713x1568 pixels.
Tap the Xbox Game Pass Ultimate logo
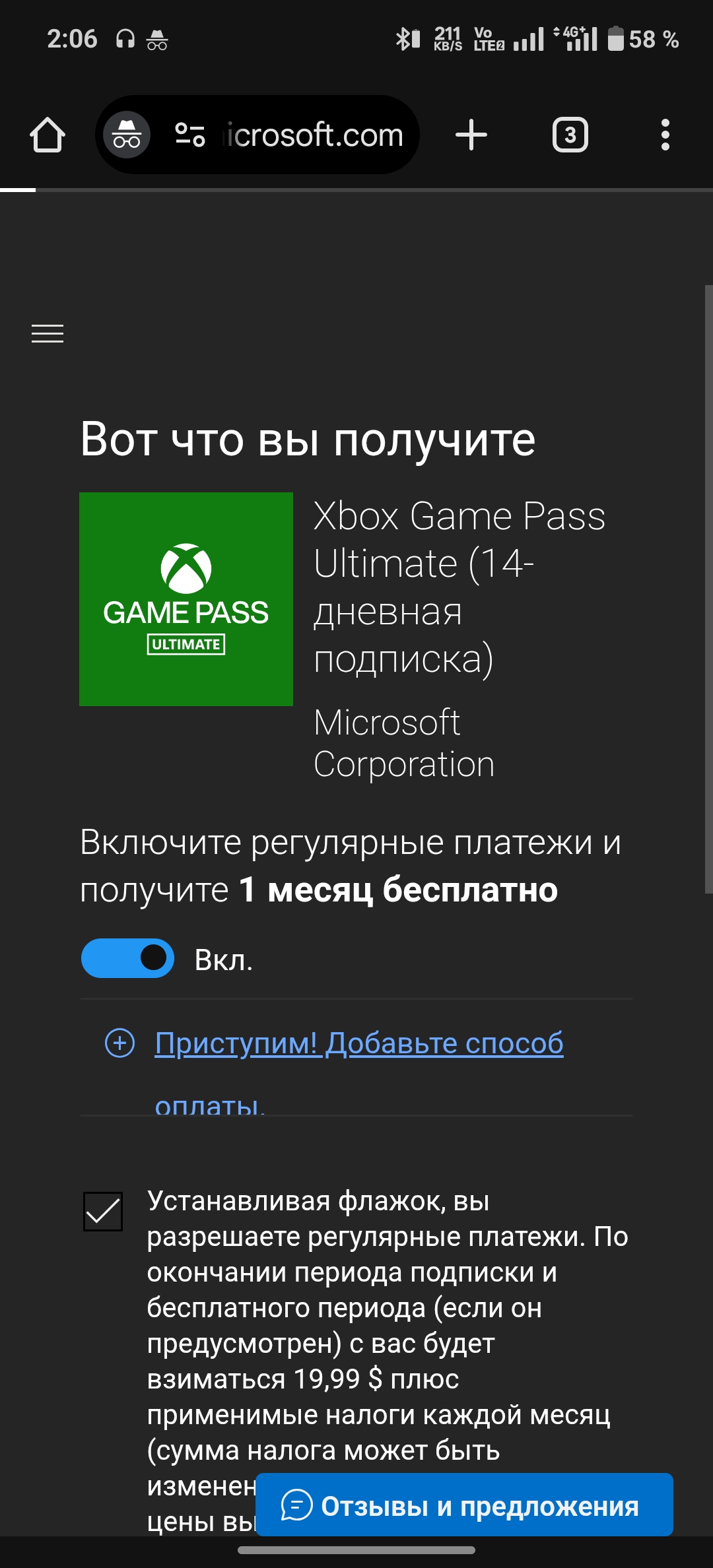coord(186,599)
